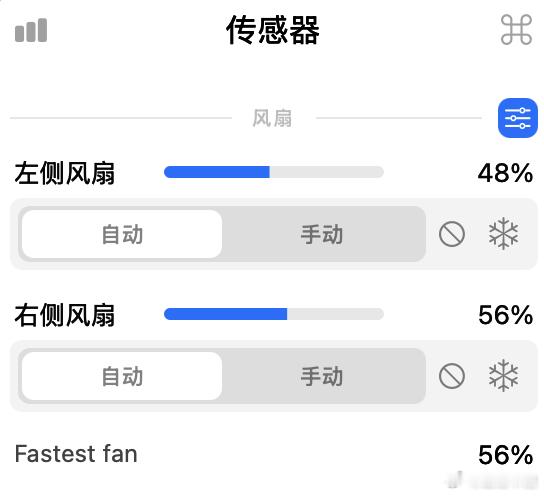
Task: Toggle the blue fan controls sliders icon
Action: pos(517,118)
